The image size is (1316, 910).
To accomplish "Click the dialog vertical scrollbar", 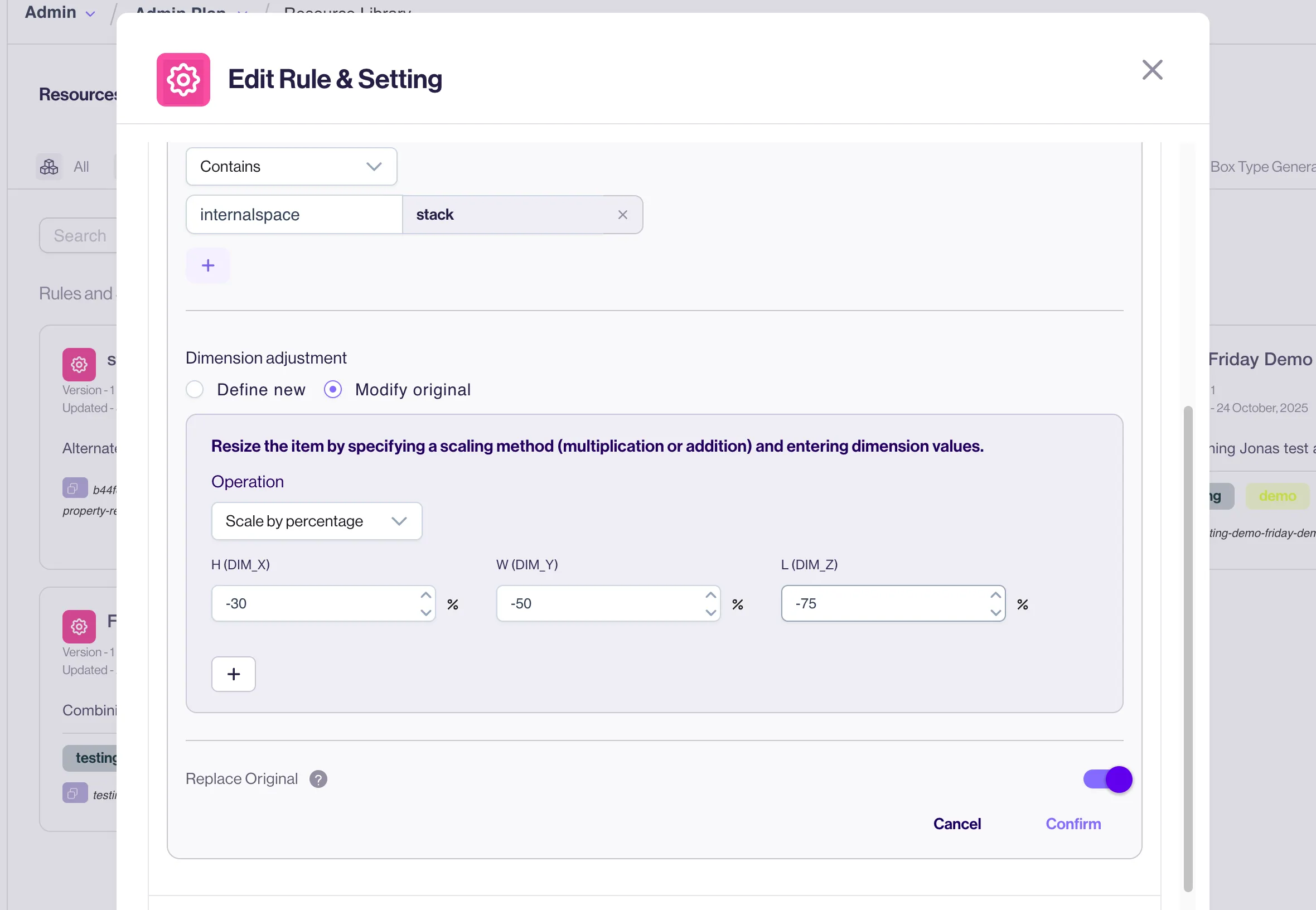I will pyautogui.click(x=1188, y=649).
